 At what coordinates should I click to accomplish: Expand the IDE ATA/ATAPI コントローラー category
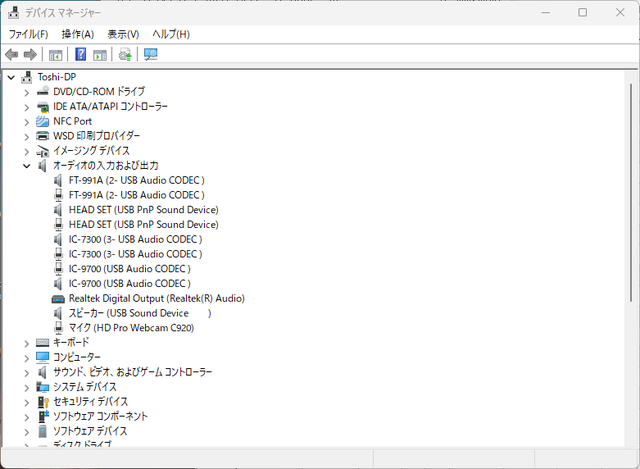tap(27, 107)
